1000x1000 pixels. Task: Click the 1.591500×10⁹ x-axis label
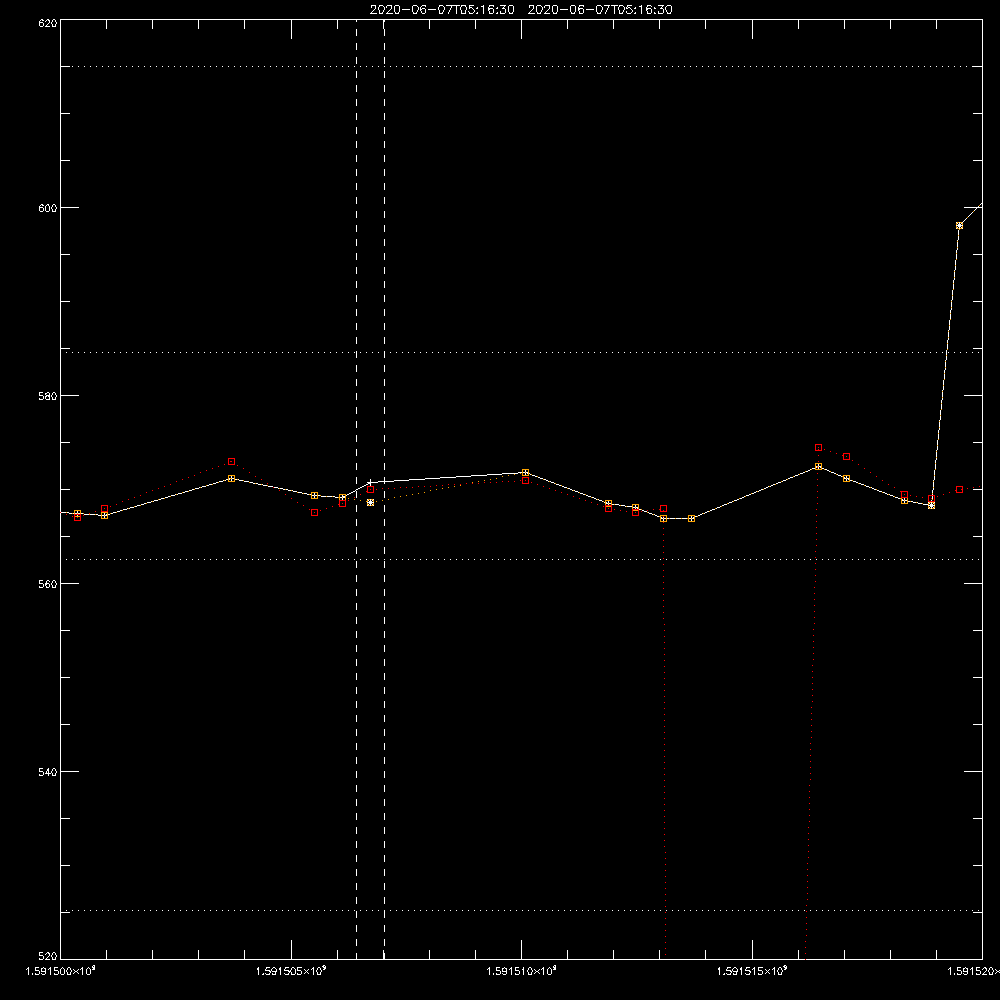tap(61, 971)
